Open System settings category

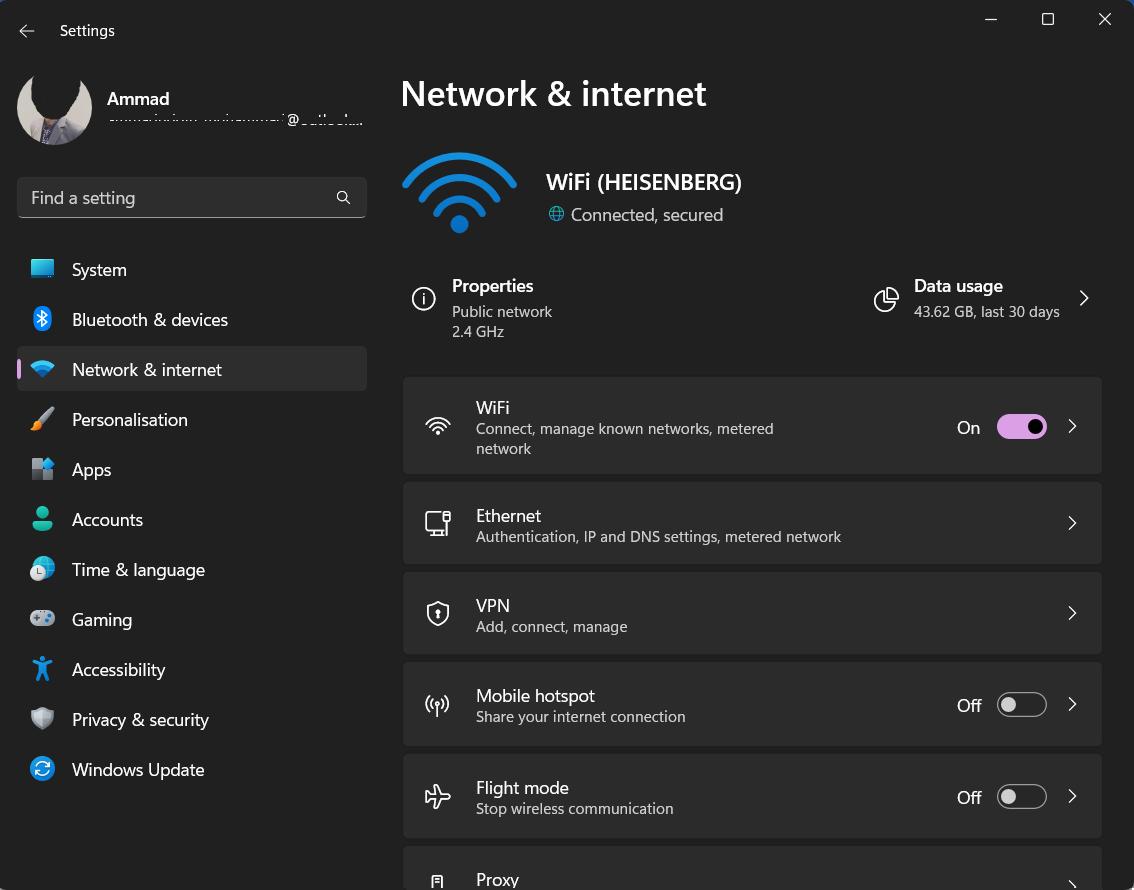coord(99,270)
